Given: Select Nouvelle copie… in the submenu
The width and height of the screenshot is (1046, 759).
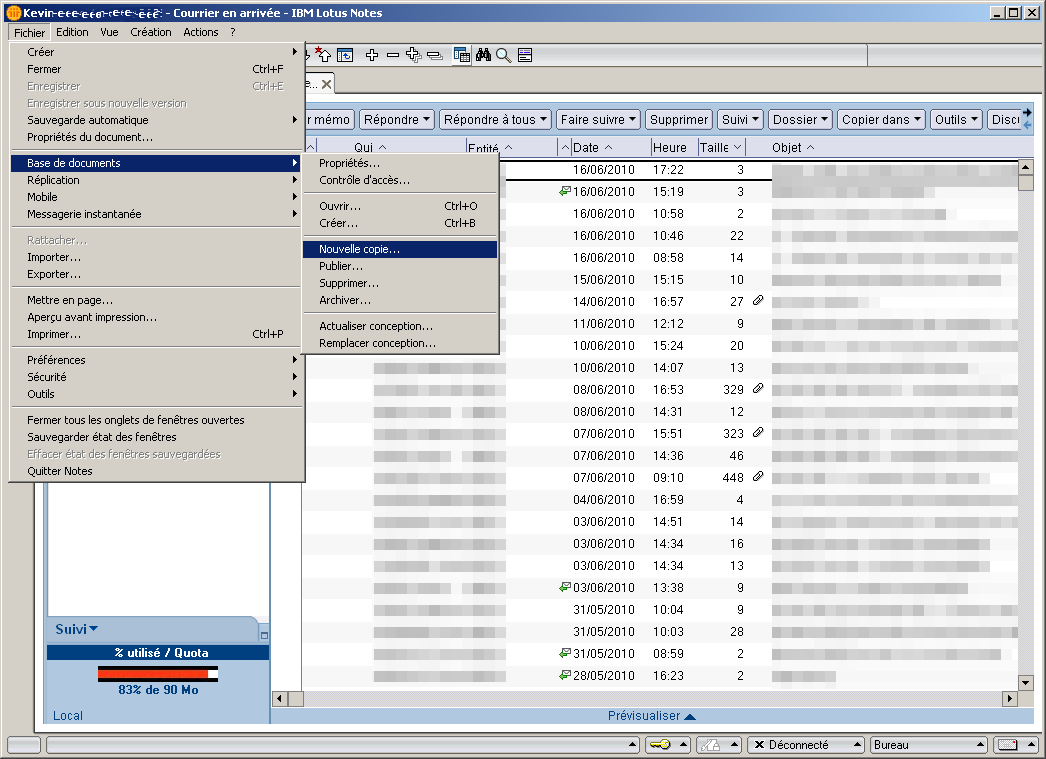Looking at the screenshot, I should (400, 249).
